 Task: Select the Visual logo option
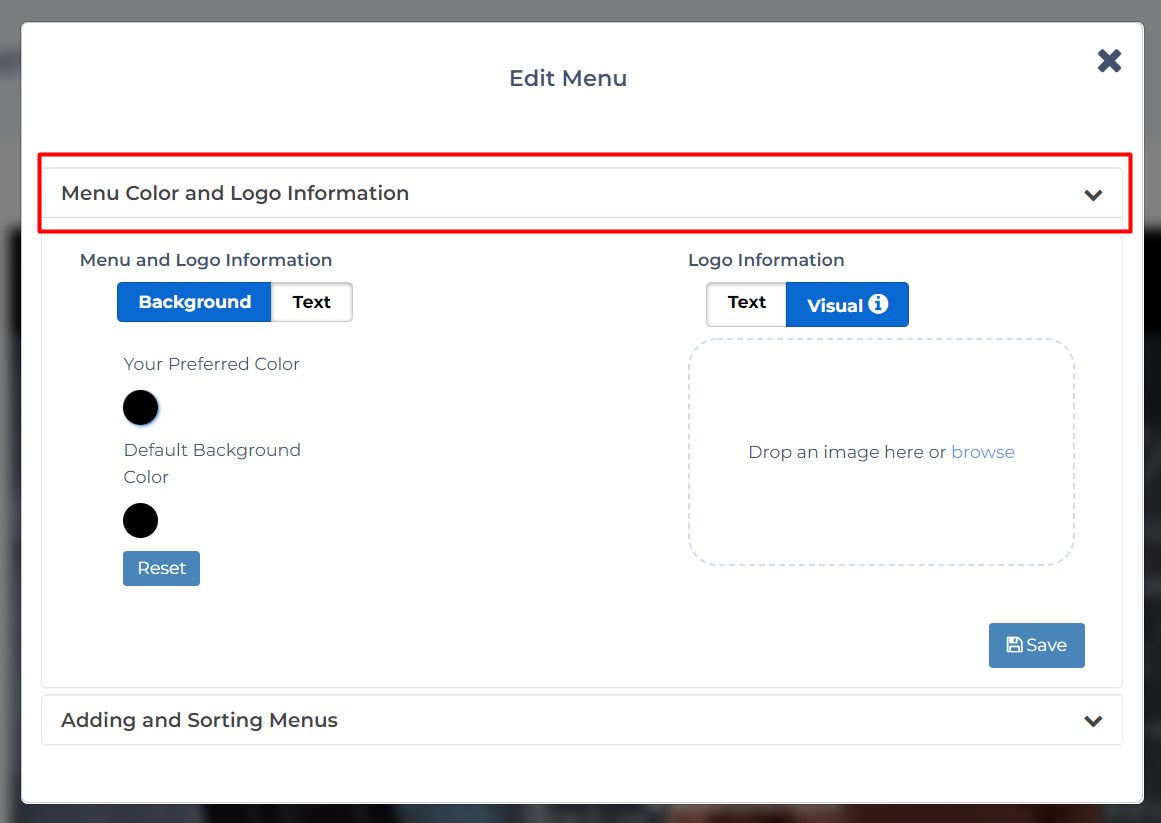pos(834,305)
